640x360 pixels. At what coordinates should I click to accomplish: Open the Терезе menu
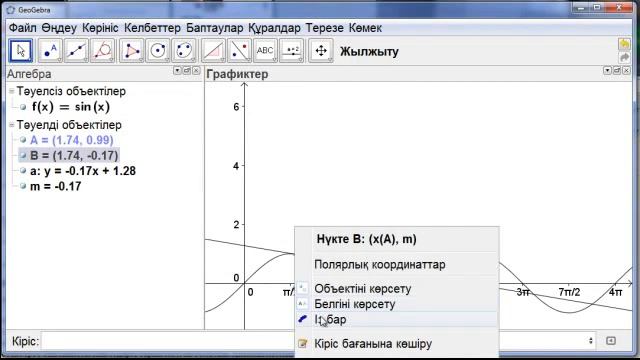tap(325, 28)
